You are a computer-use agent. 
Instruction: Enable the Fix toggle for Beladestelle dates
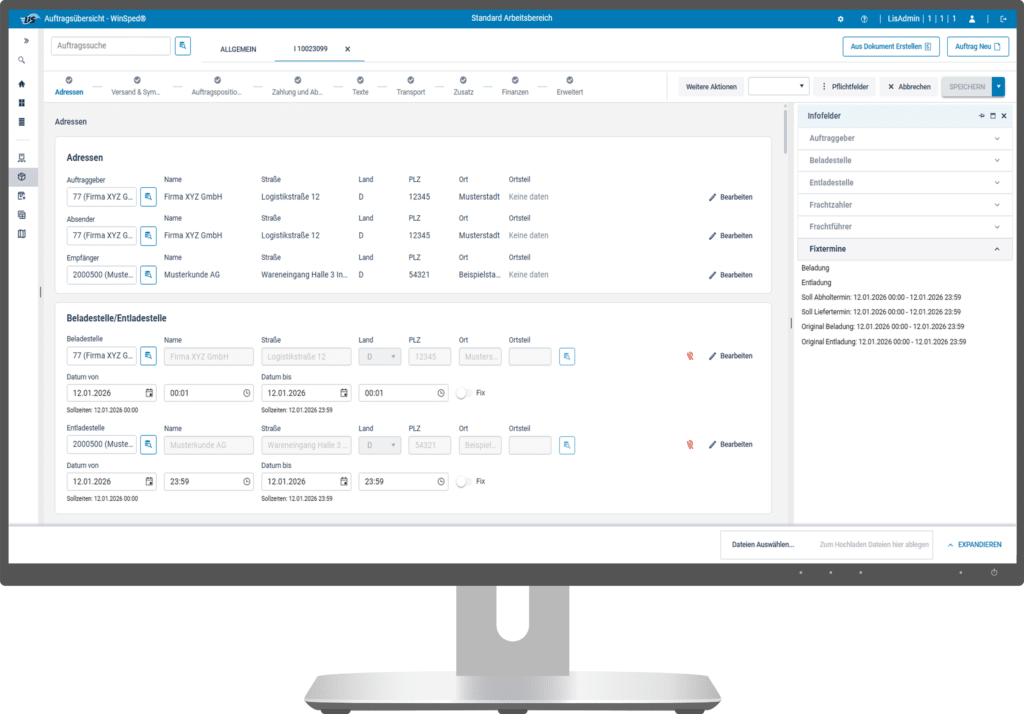[461, 393]
